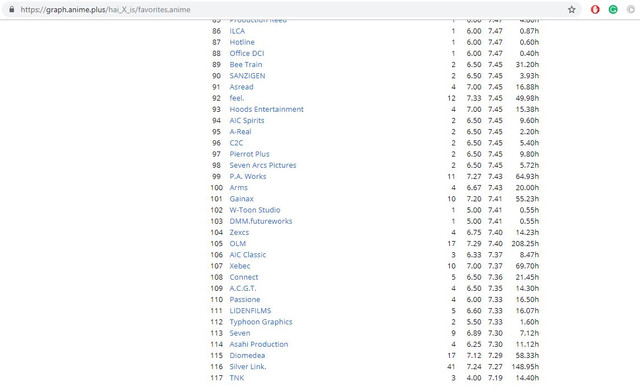Open the DMM.futureworks link
Screen dimensions: 640x392
tap(261, 221)
